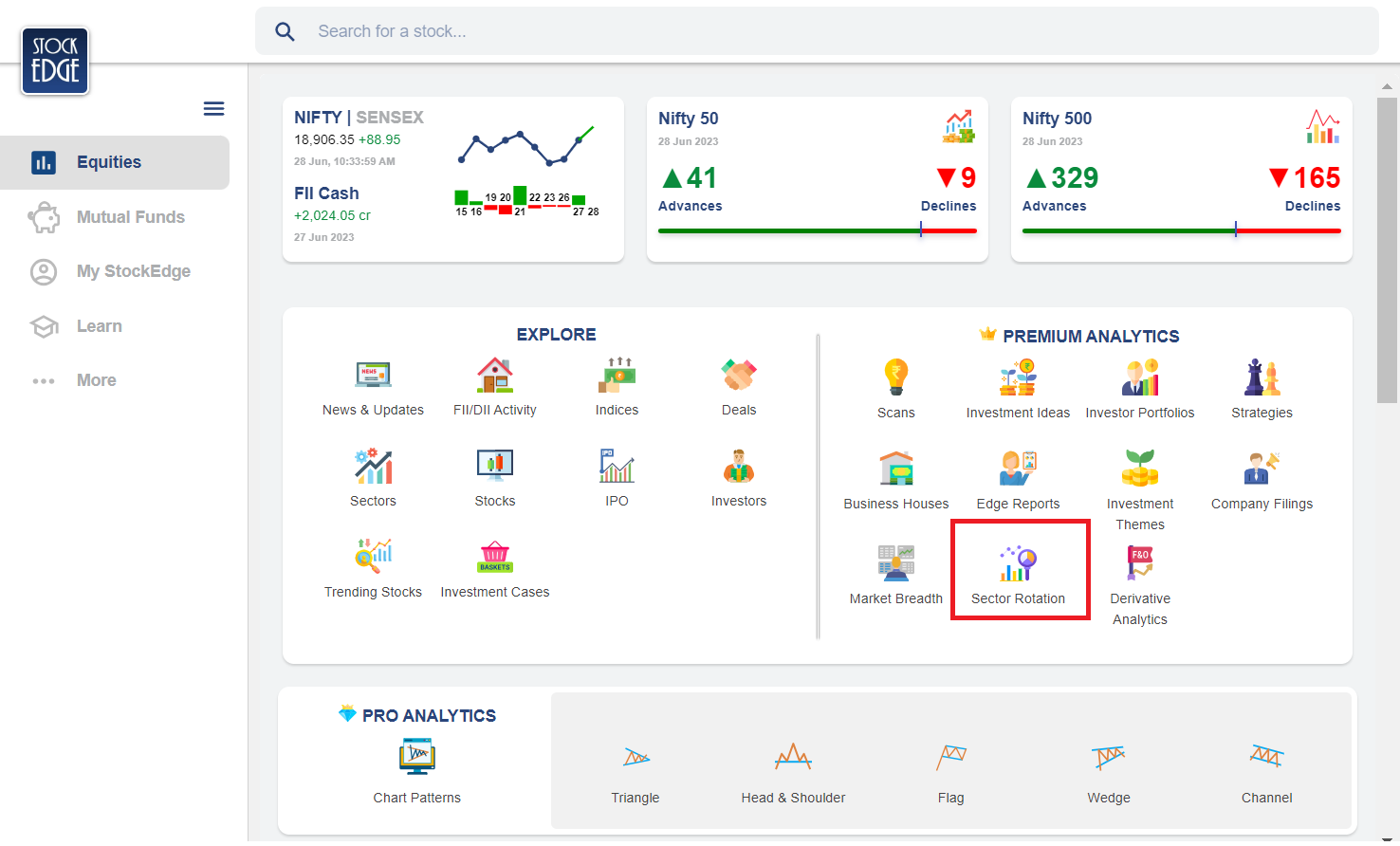Image resolution: width=1400 pixels, height=846 pixels.
Task: Open Derivative Analytics F&O icon
Action: (x=1139, y=563)
